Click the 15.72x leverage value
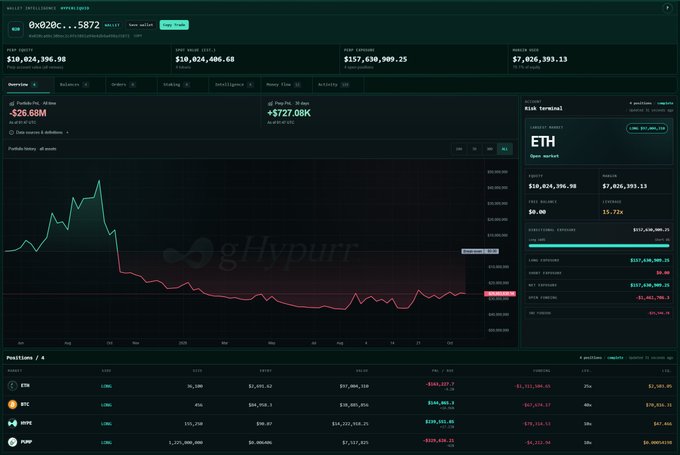Viewport: 680px width, 455px height. click(x=613, y=212)
